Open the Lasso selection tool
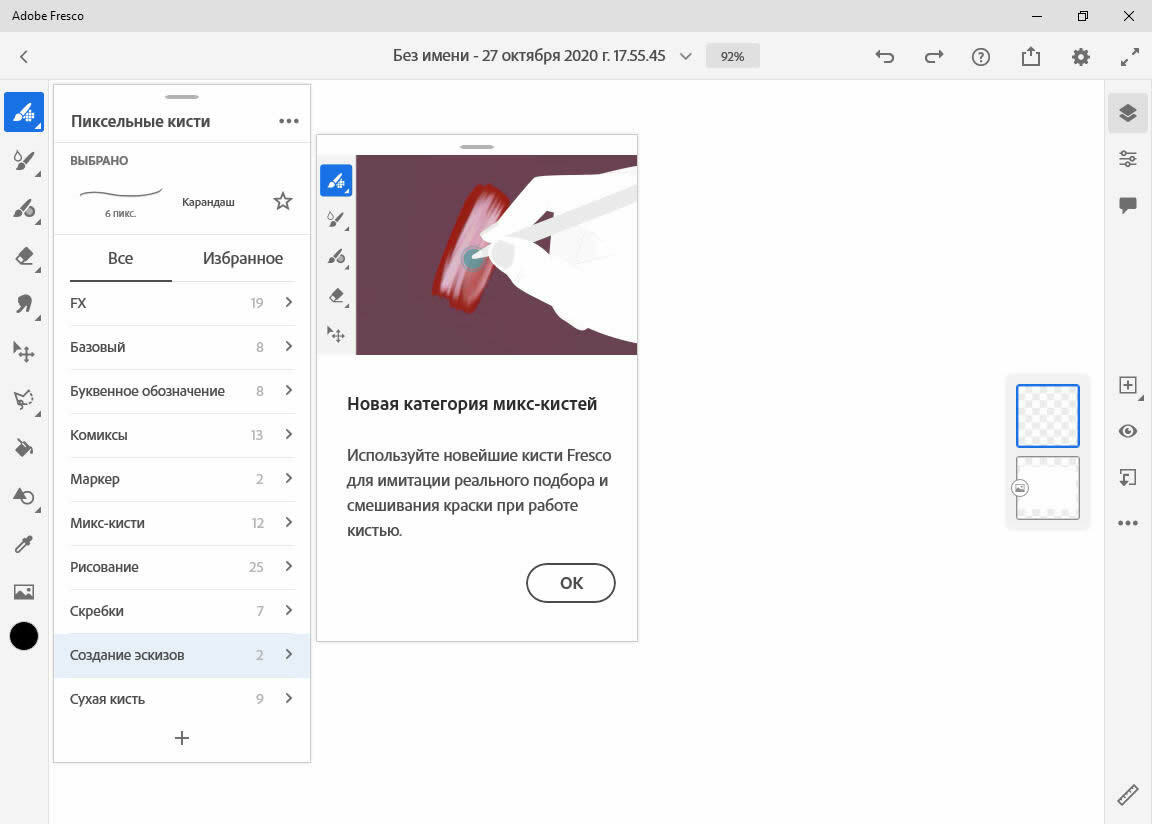Screen dimensions: 1152x824 24,400
